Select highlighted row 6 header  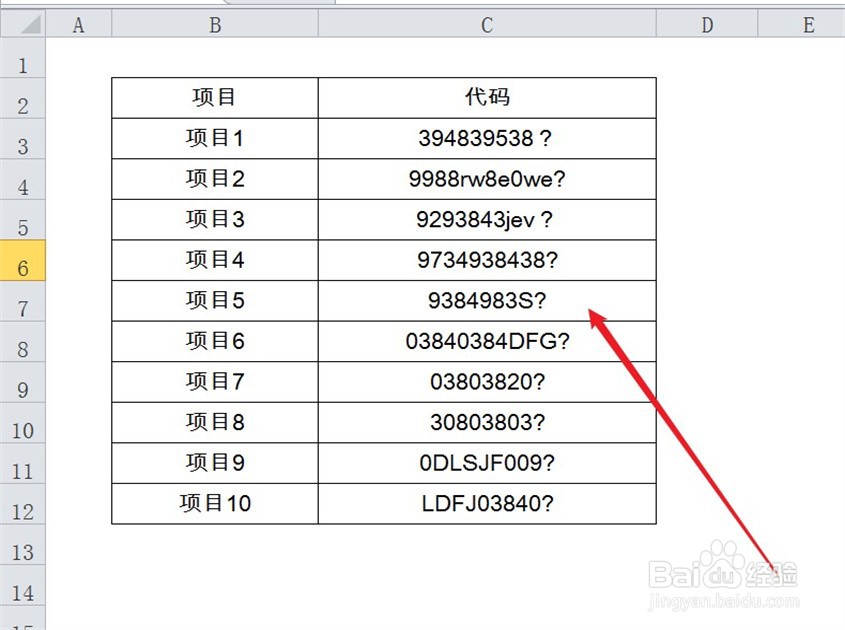click(23, 260)
